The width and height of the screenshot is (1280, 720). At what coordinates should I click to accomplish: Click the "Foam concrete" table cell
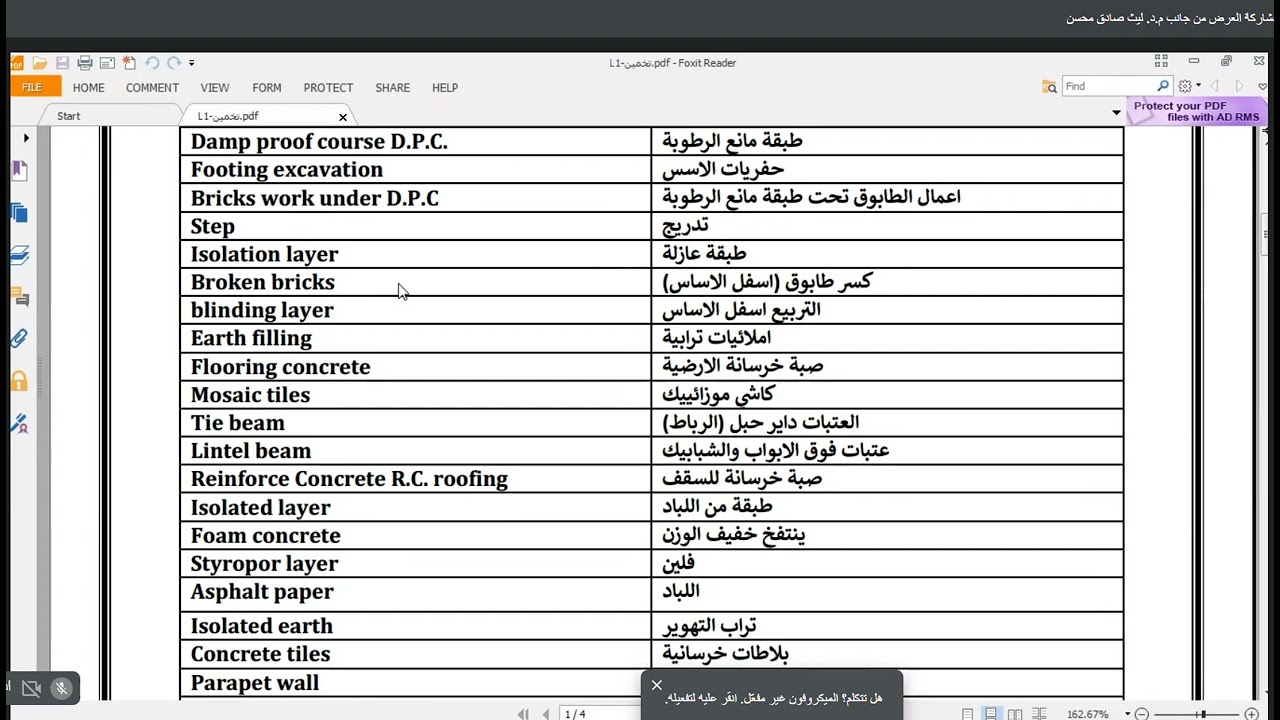pos(416,535)
